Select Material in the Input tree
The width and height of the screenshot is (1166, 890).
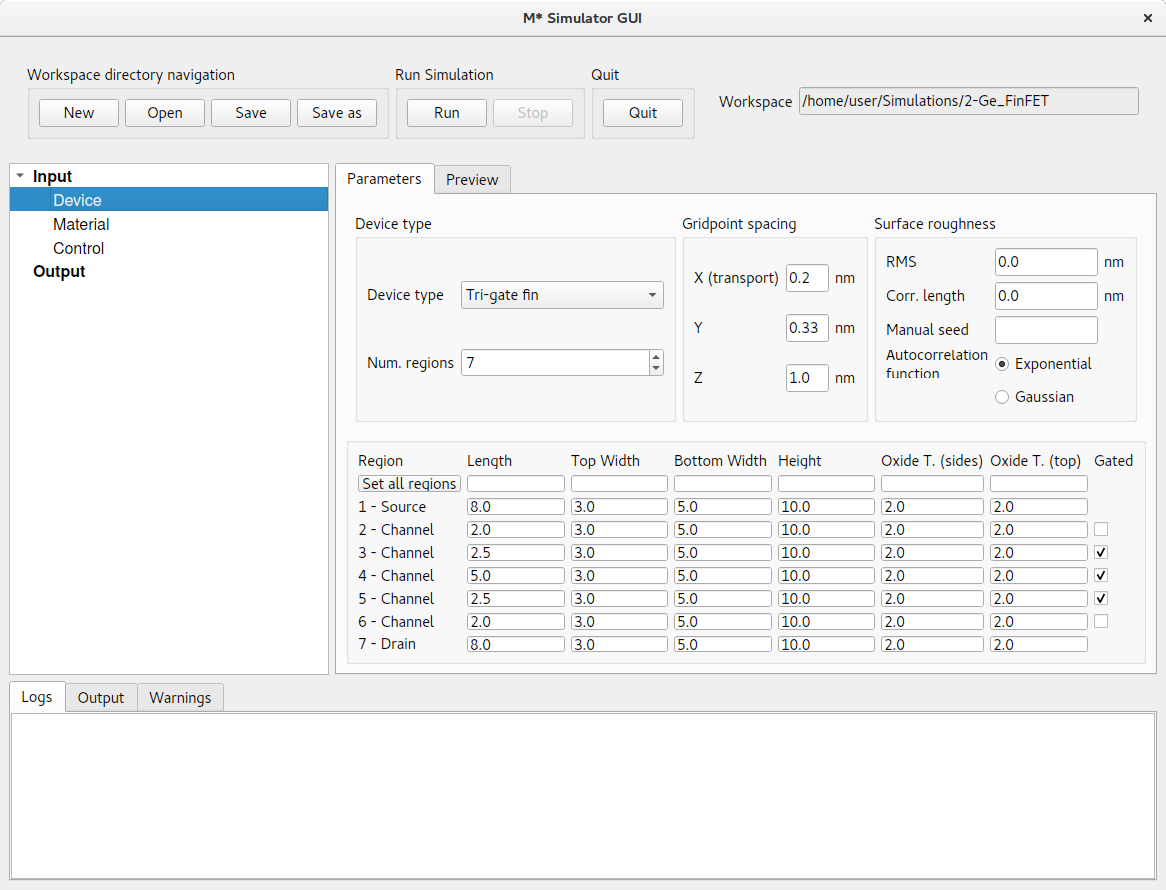click(x=81, y=225)
